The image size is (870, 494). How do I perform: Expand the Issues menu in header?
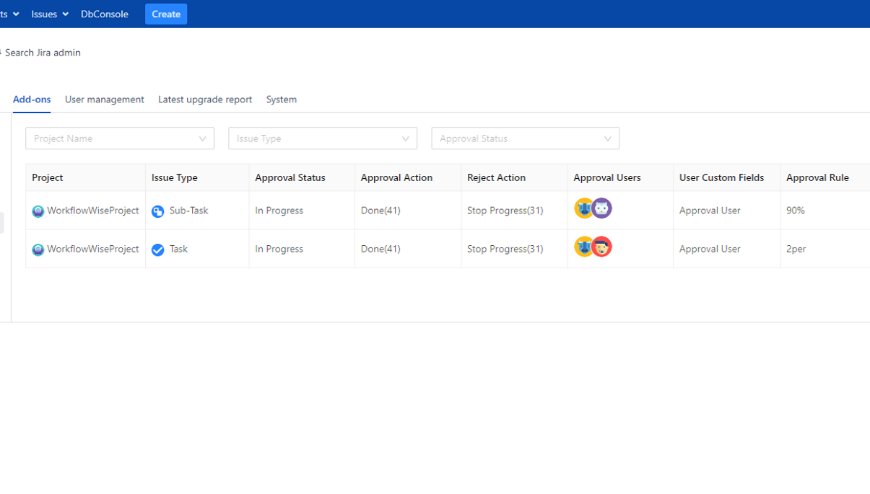tap(49, 14)
